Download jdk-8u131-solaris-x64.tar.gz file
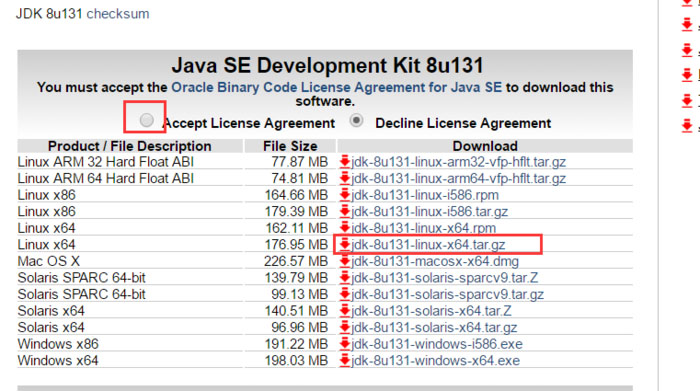The height and width of the screenshot is (391, 700). (x=434, y=327)
